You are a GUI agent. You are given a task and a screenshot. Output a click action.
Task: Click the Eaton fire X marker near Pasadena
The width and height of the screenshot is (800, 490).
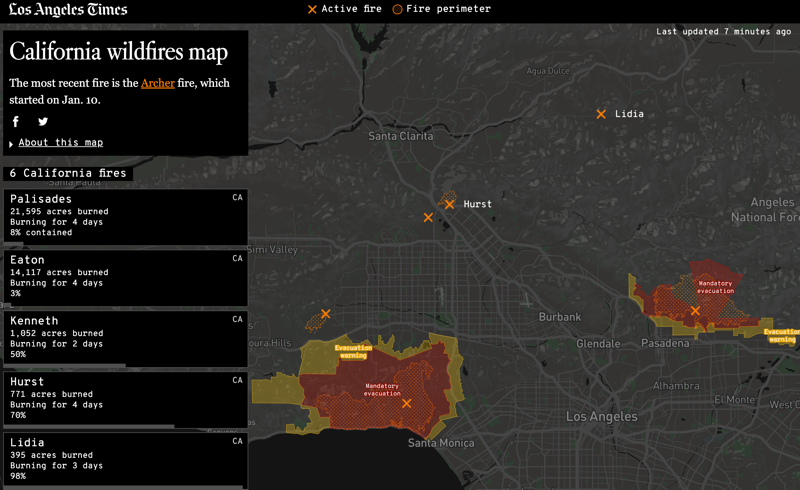click(695, 311)
